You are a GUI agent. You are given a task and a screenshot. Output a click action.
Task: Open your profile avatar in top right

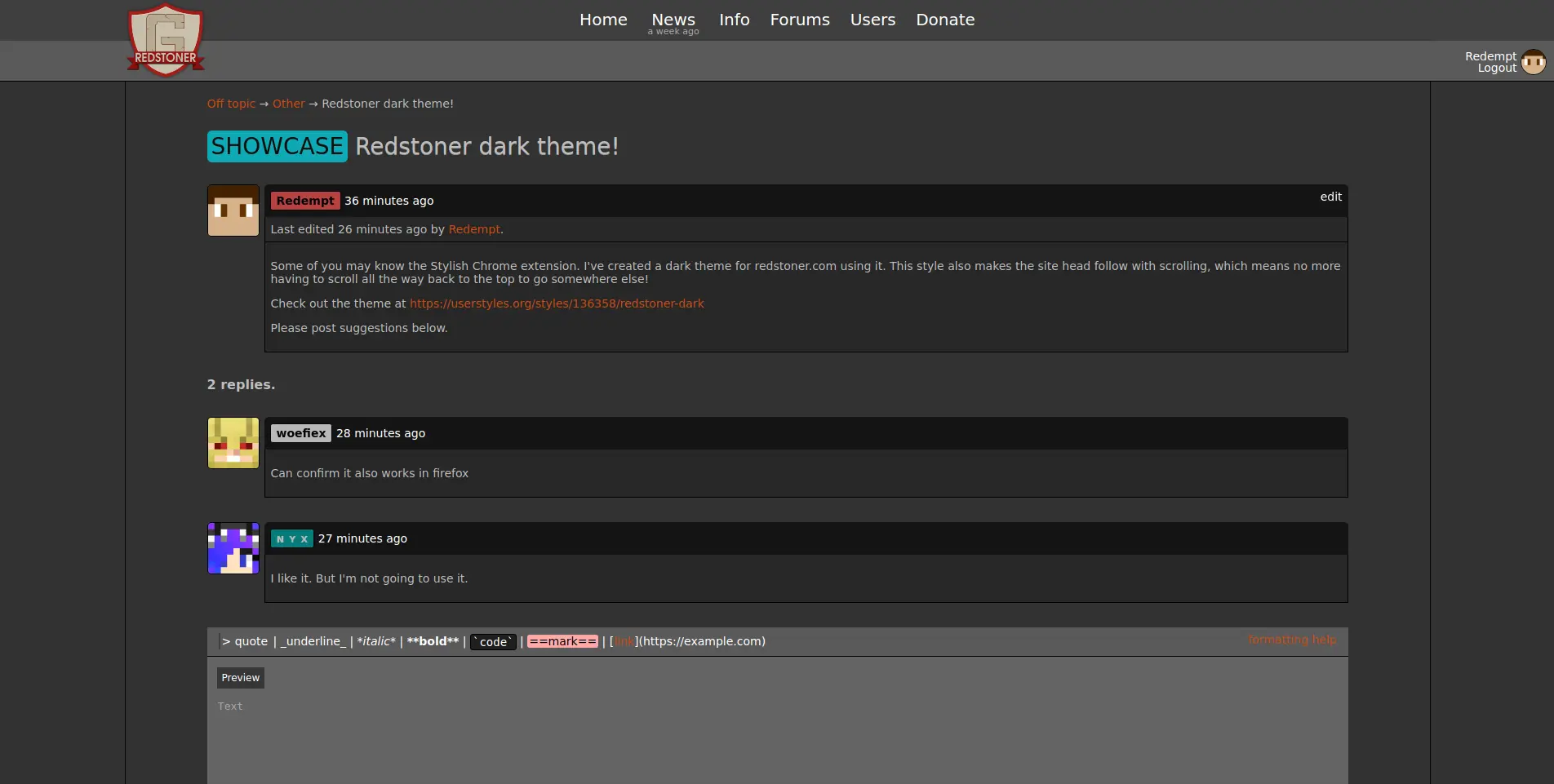[1534, 61]
